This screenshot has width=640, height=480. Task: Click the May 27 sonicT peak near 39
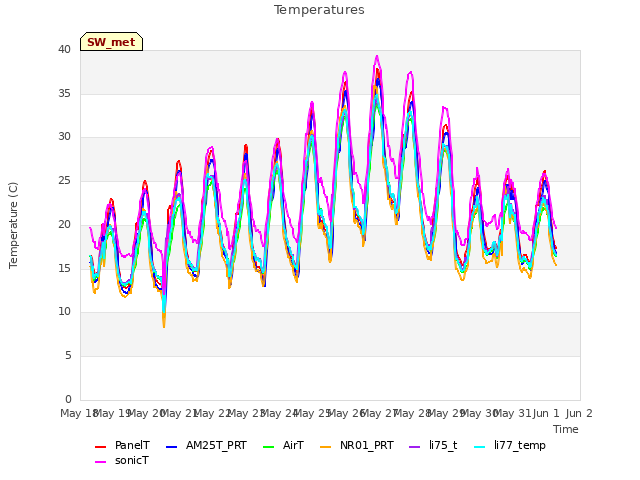tap(377, 56)
